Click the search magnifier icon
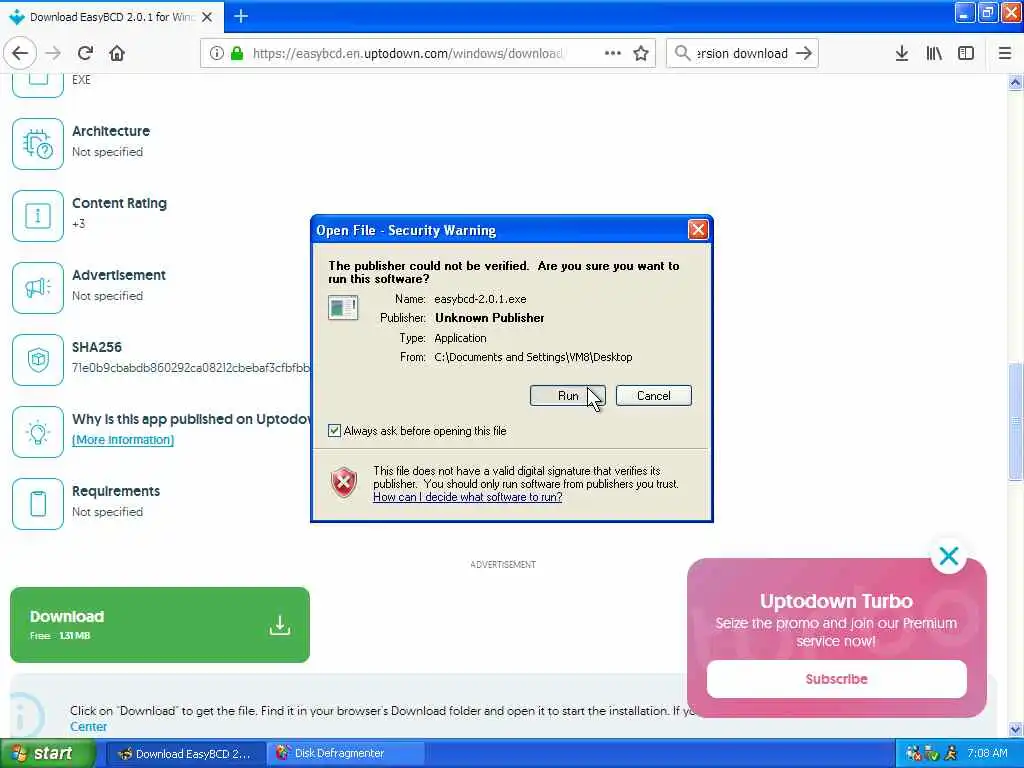Image resolution: width=1024 pixels, height=768 pixels. tap(682, 53)
